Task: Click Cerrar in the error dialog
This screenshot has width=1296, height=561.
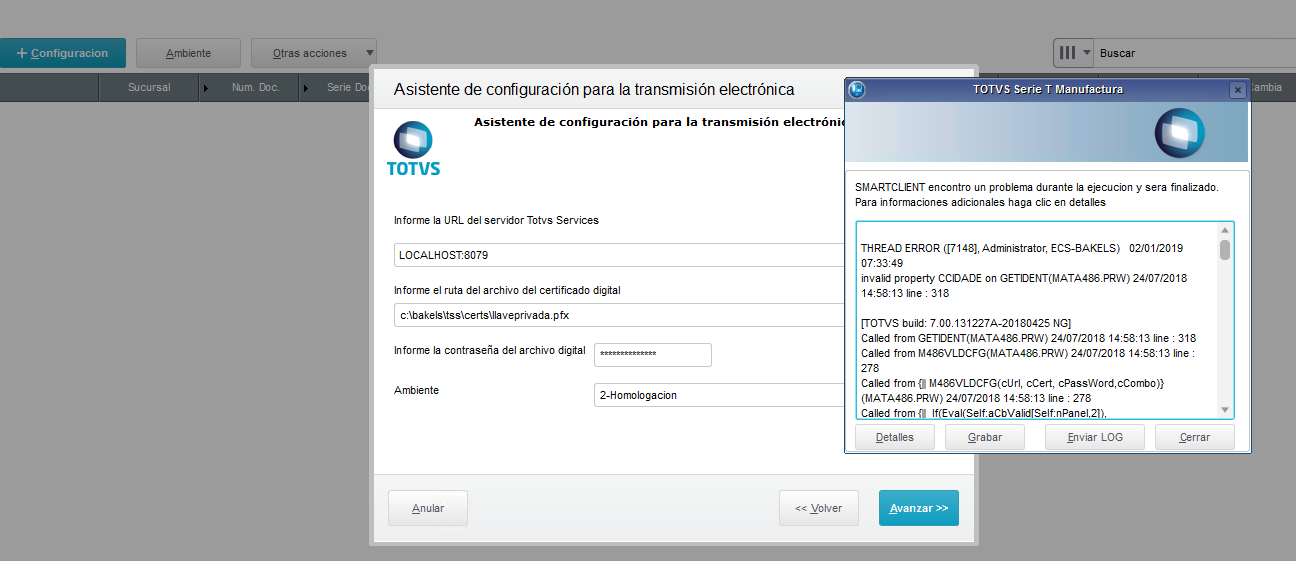Action: pyautogui.click(x=1195, y=437)
